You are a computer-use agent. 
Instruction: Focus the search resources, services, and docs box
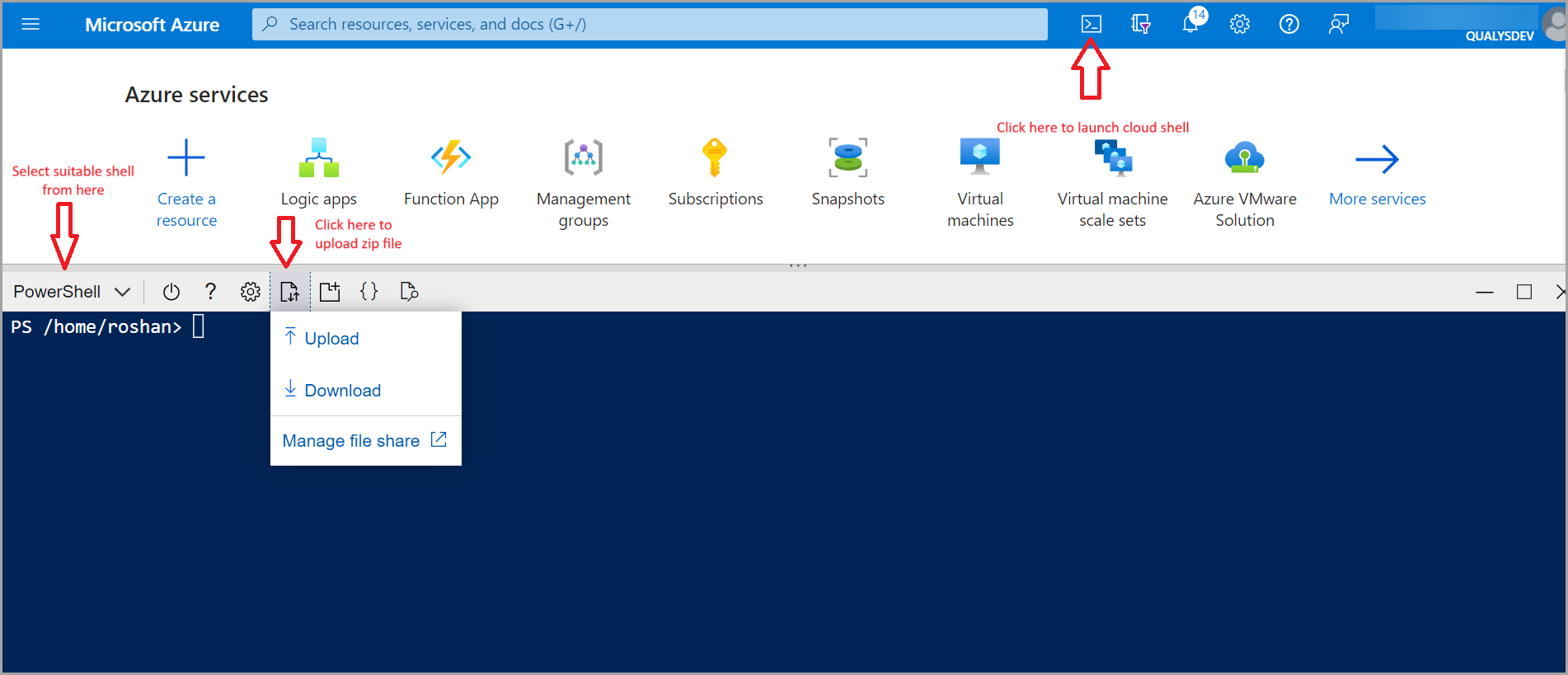(650, 24)
